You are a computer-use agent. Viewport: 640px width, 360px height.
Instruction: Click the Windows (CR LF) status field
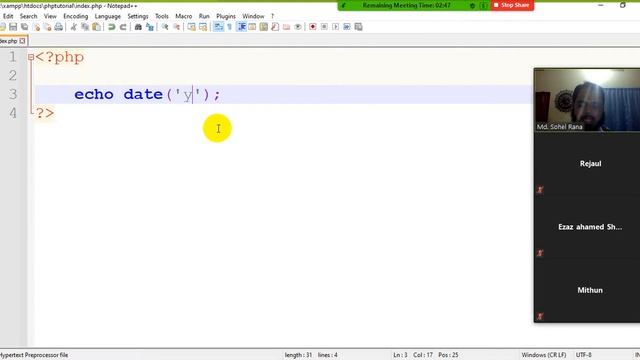[x=544, y=355]
